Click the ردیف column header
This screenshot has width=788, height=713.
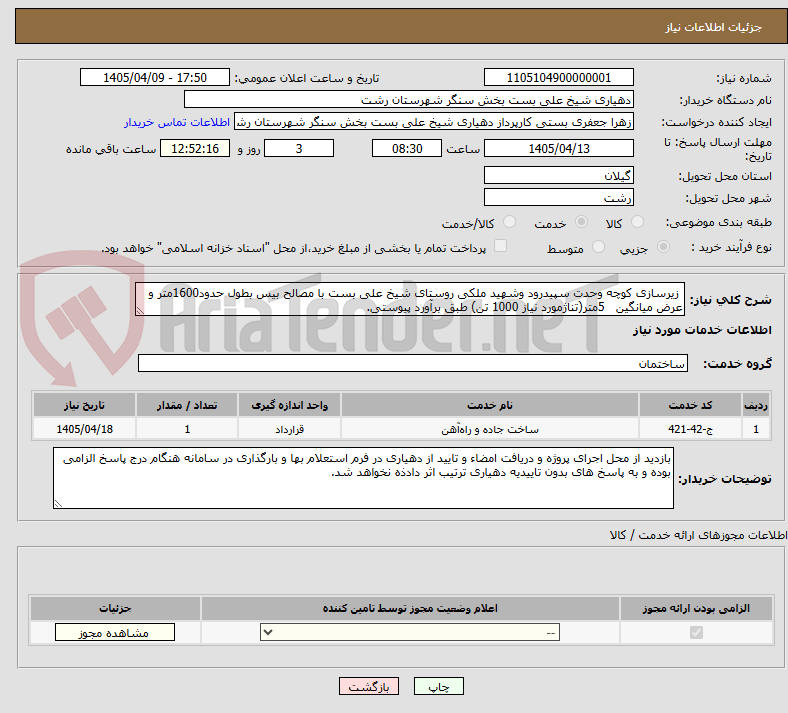(x=756, y=405)
